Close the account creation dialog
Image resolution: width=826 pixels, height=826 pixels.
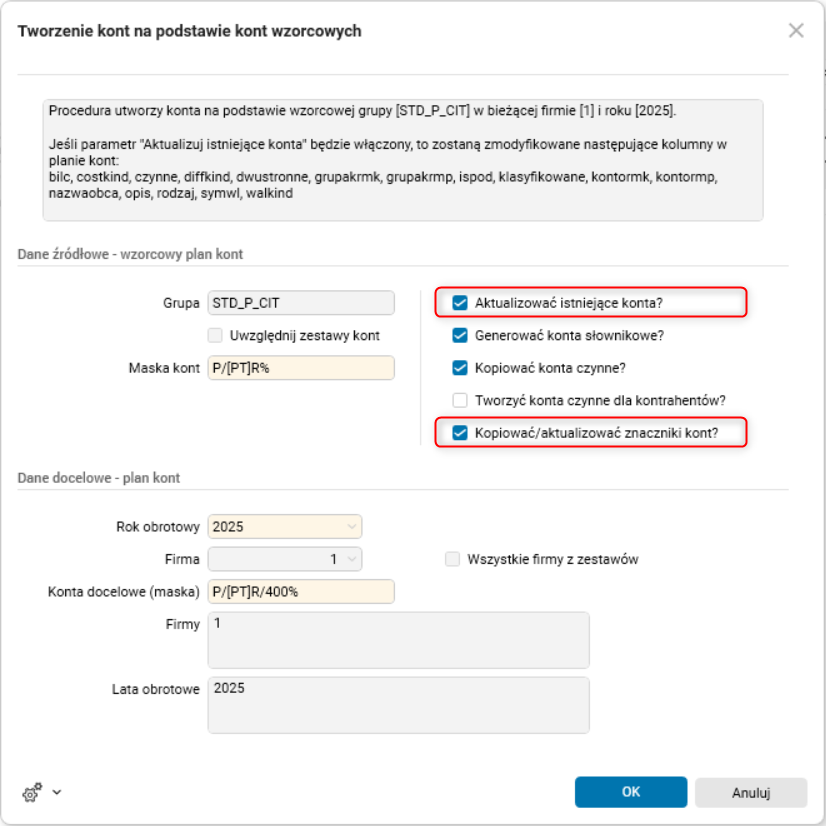796,31
